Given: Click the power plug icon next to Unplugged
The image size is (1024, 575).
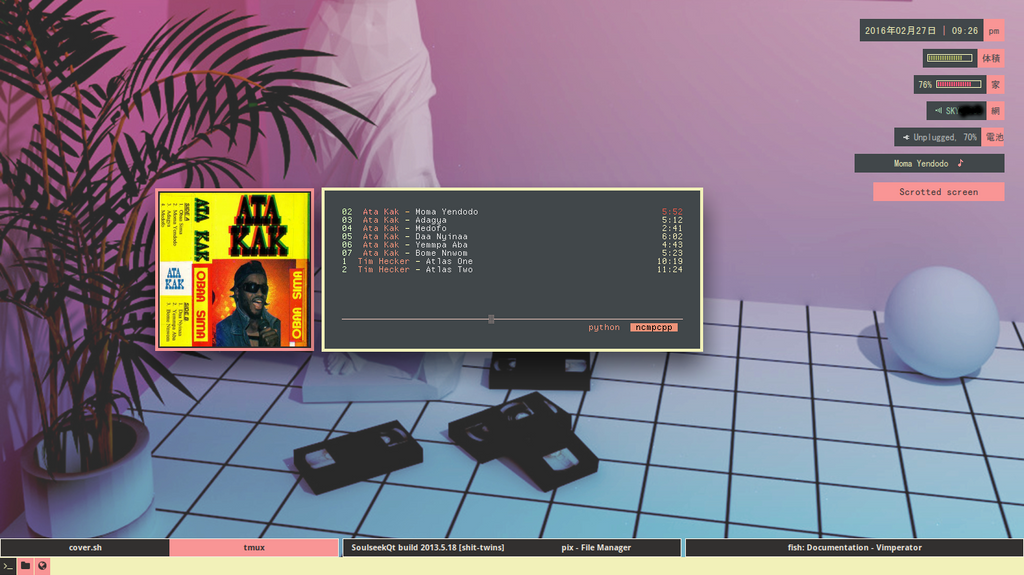Looking at the screenshot, I should pyautogui.click(x=906, y=137).
